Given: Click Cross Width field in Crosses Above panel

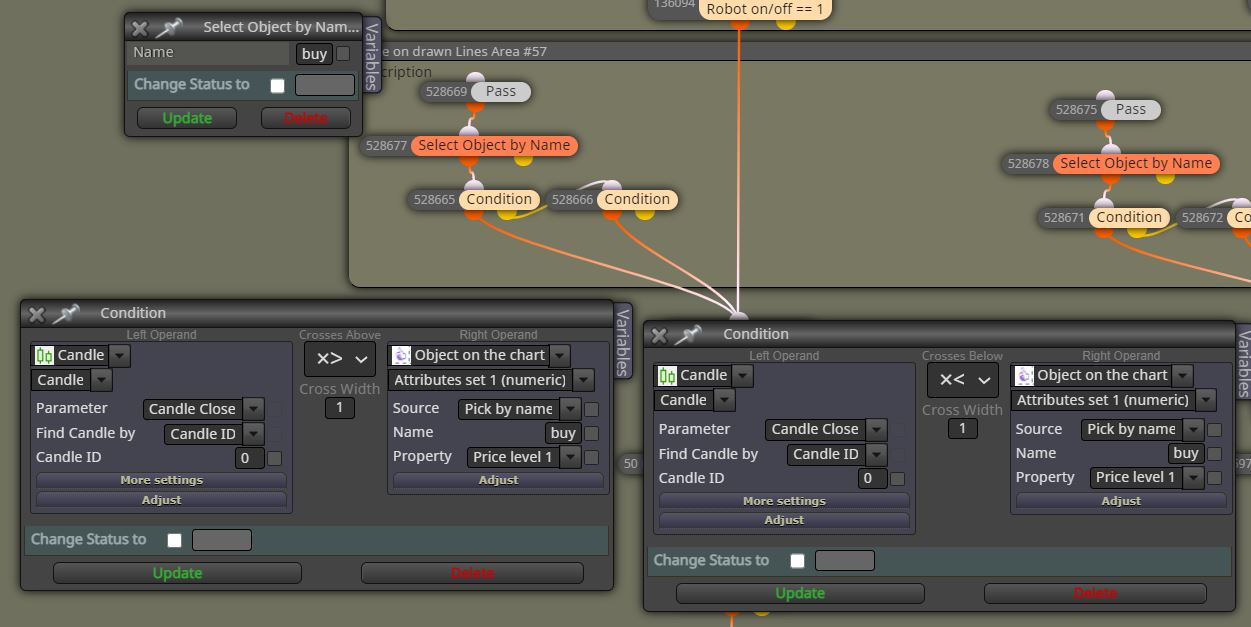Looking at the screenshot, I should tap(339, 407).
